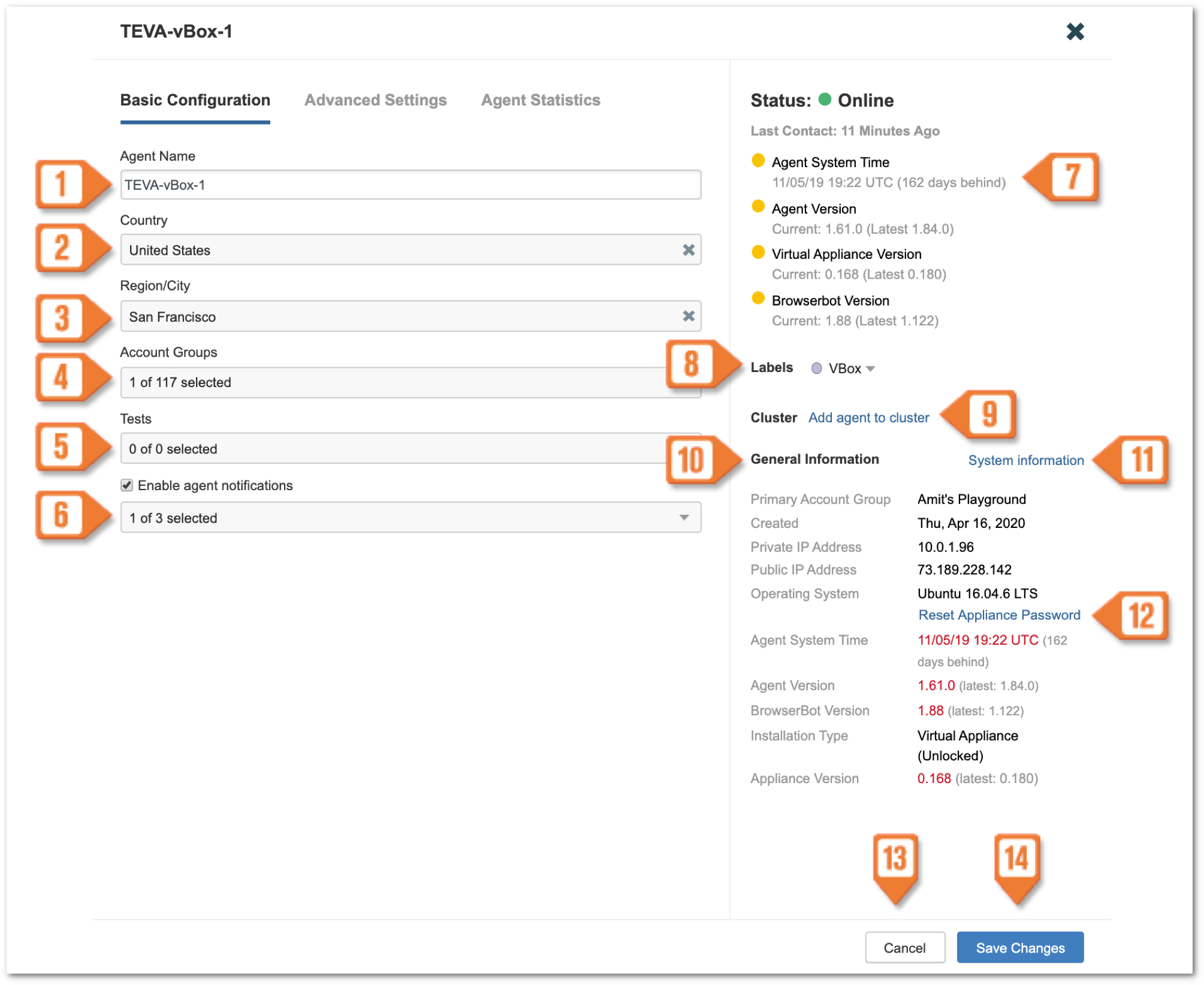This screenshot has width=1204, height=985.
Task: Click the yellow Browserbot Version status dot
Action: (758, 298)
